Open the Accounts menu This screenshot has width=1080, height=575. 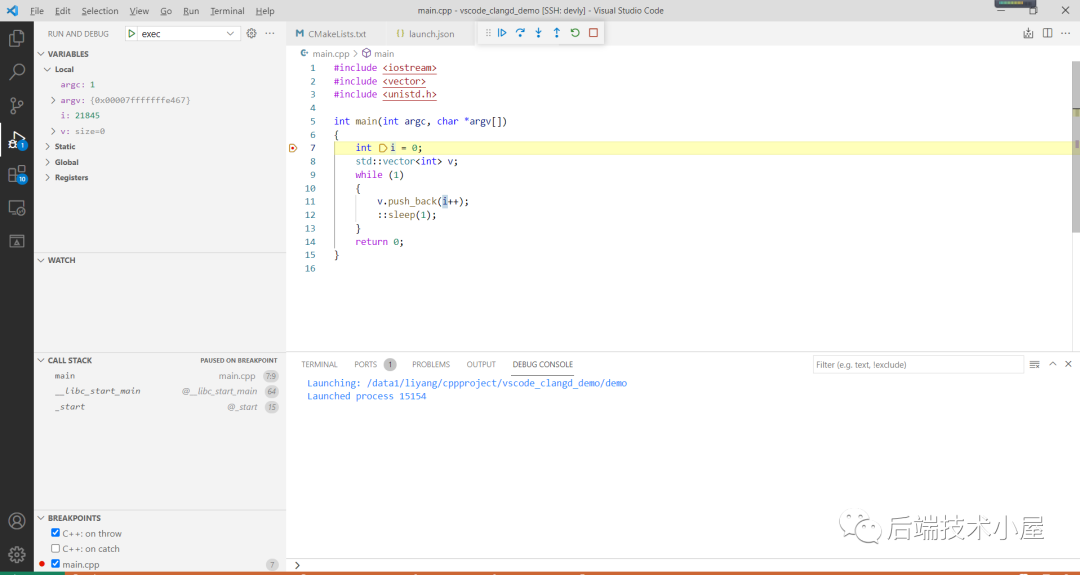[x=17, y=521]
